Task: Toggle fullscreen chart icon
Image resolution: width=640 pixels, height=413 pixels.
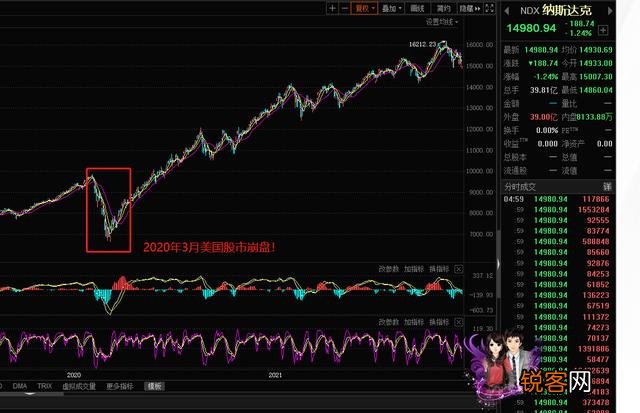Action: point(489,8)
